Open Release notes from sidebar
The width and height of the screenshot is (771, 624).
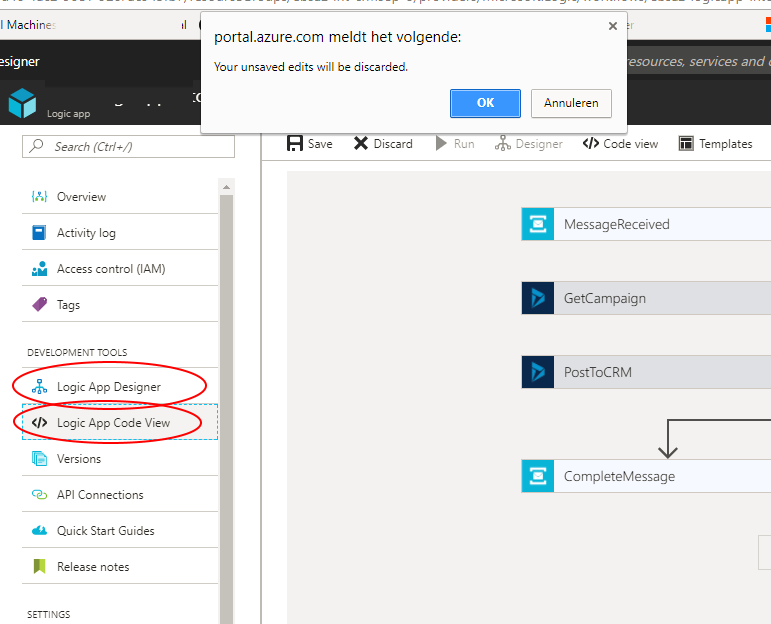pyautogui.click(x=92, y=567)
